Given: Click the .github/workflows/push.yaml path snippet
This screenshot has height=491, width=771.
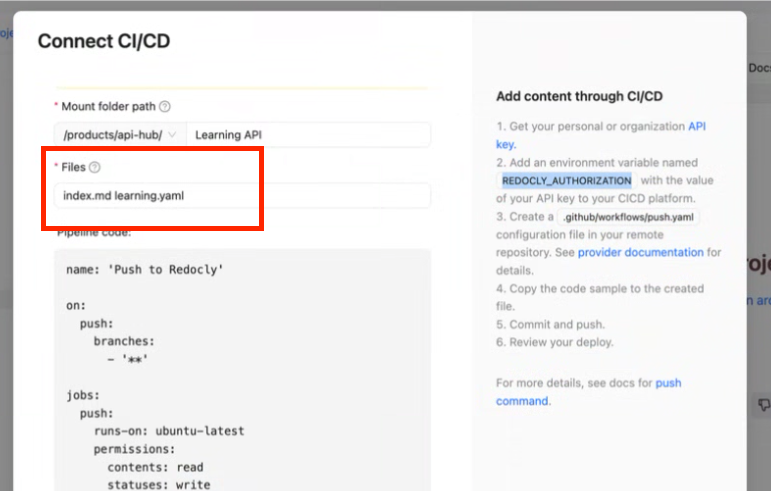Looking at the screenshot, I should (x=629, y=217).
